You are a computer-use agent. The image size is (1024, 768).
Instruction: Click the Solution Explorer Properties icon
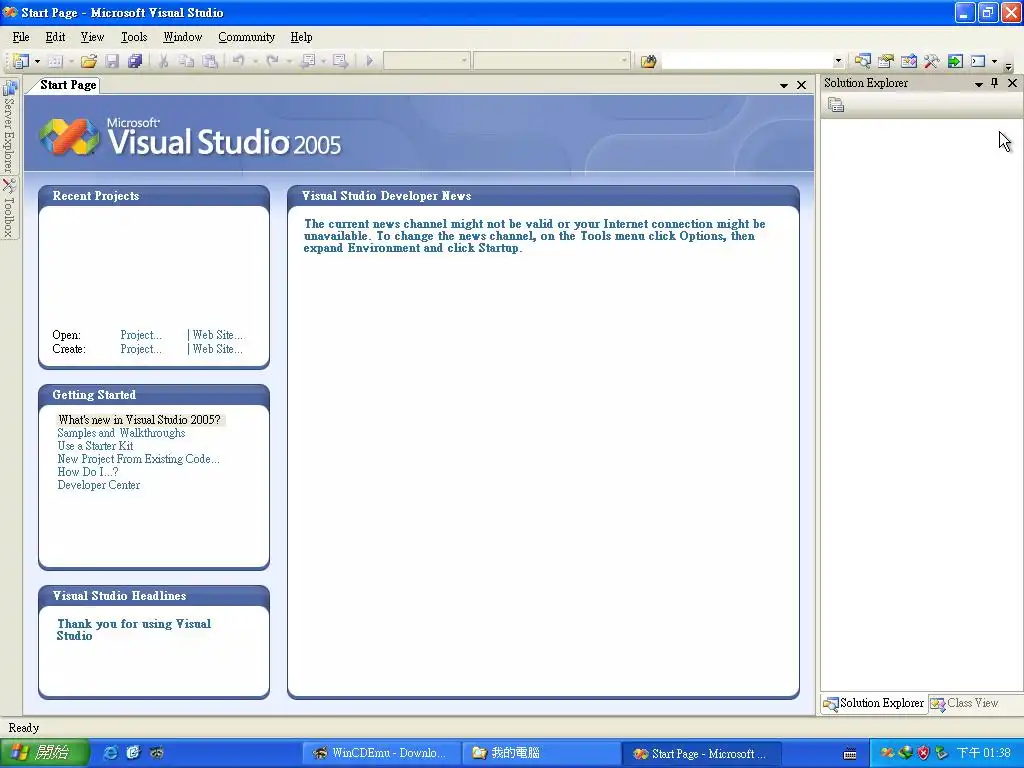[836, 104]
